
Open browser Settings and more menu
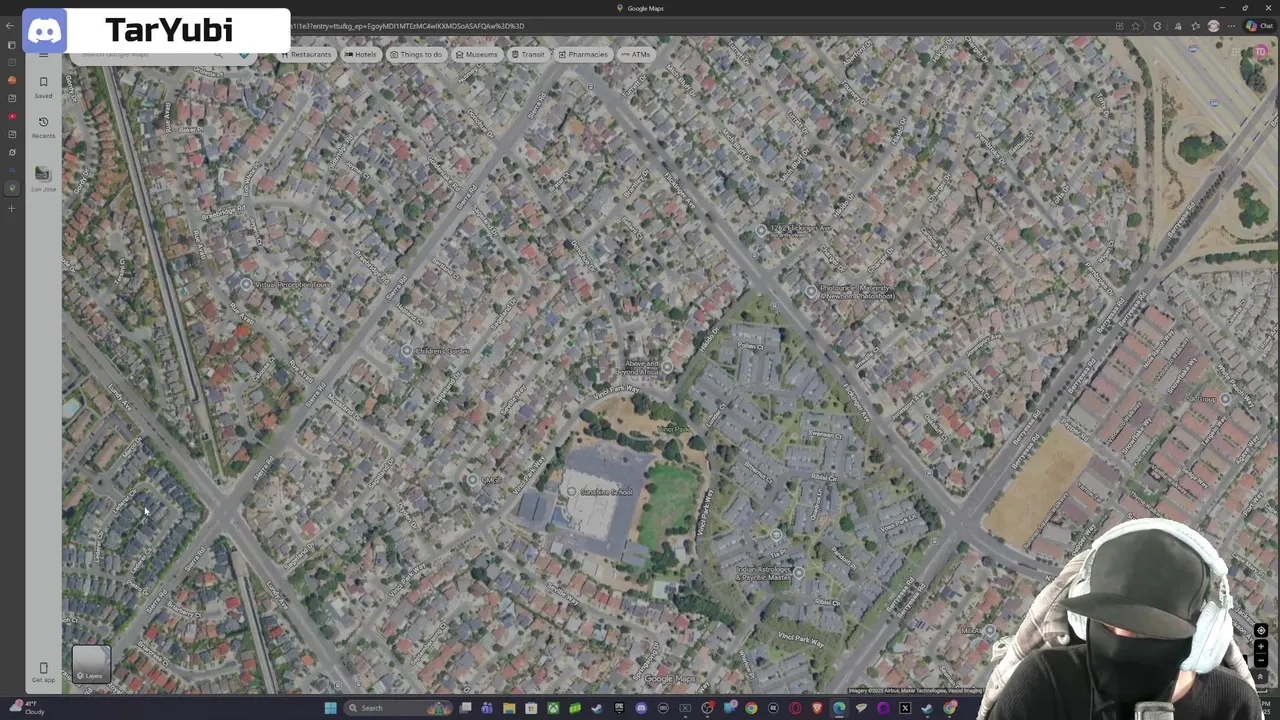pyautogui.click(x=1232, y=26)
